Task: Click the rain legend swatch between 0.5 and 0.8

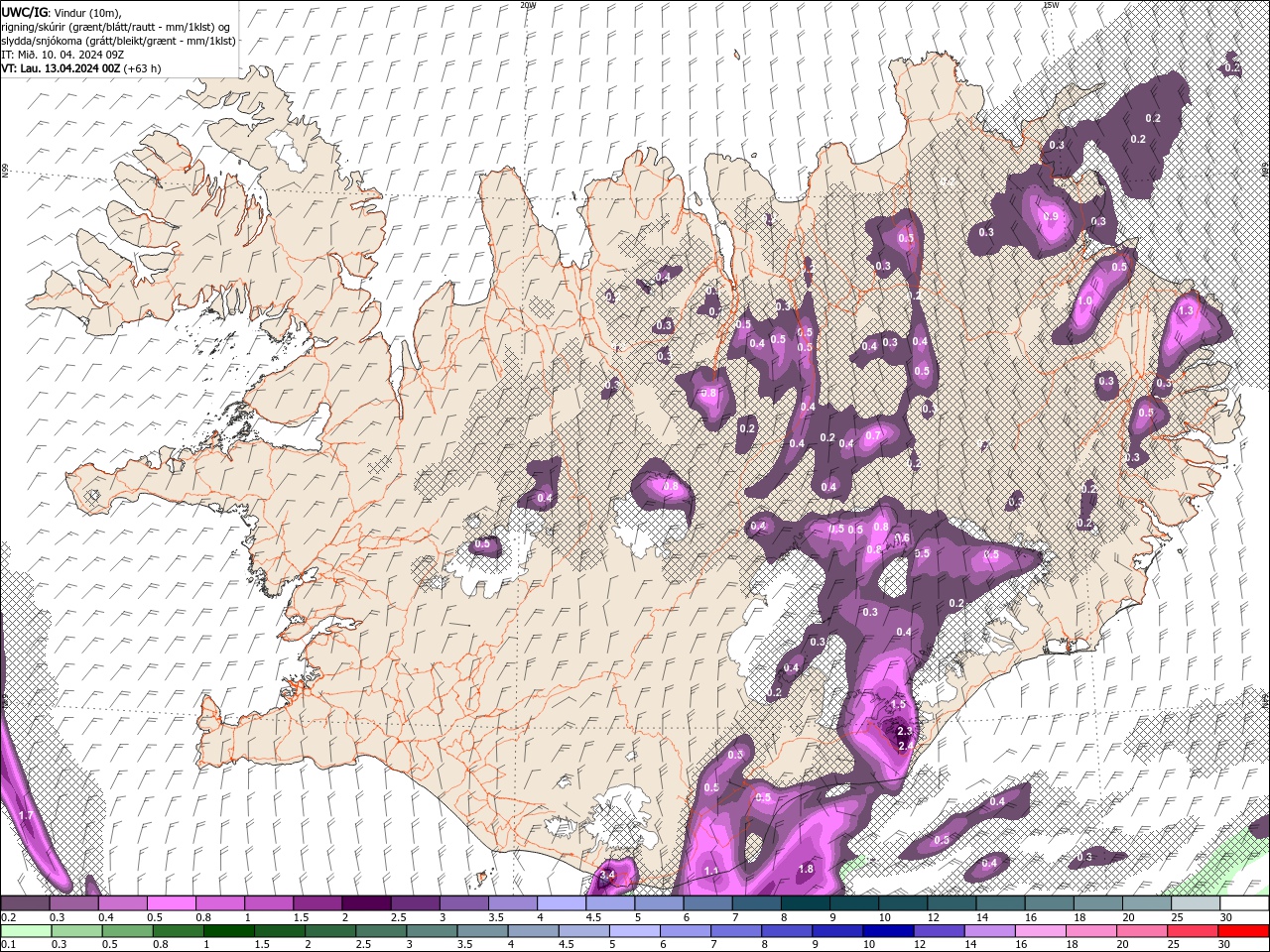Action: pyautogui.click(x=127, y=931)
